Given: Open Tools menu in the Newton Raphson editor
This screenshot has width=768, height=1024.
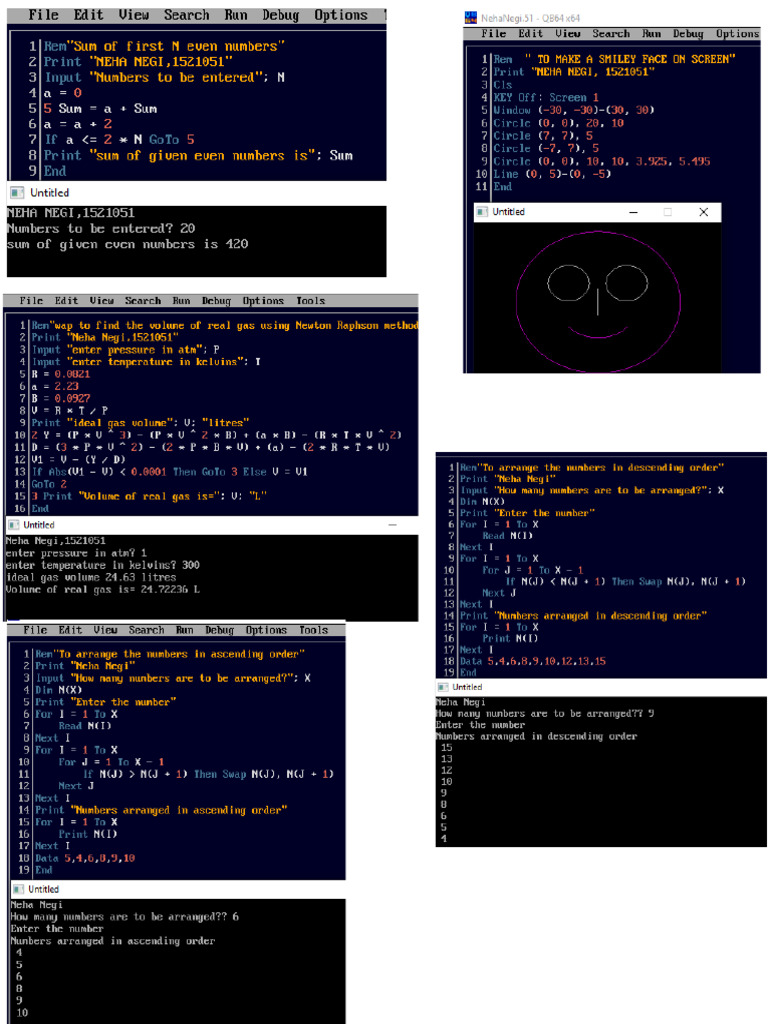Looking at the screenshot, I should (311, 301).
